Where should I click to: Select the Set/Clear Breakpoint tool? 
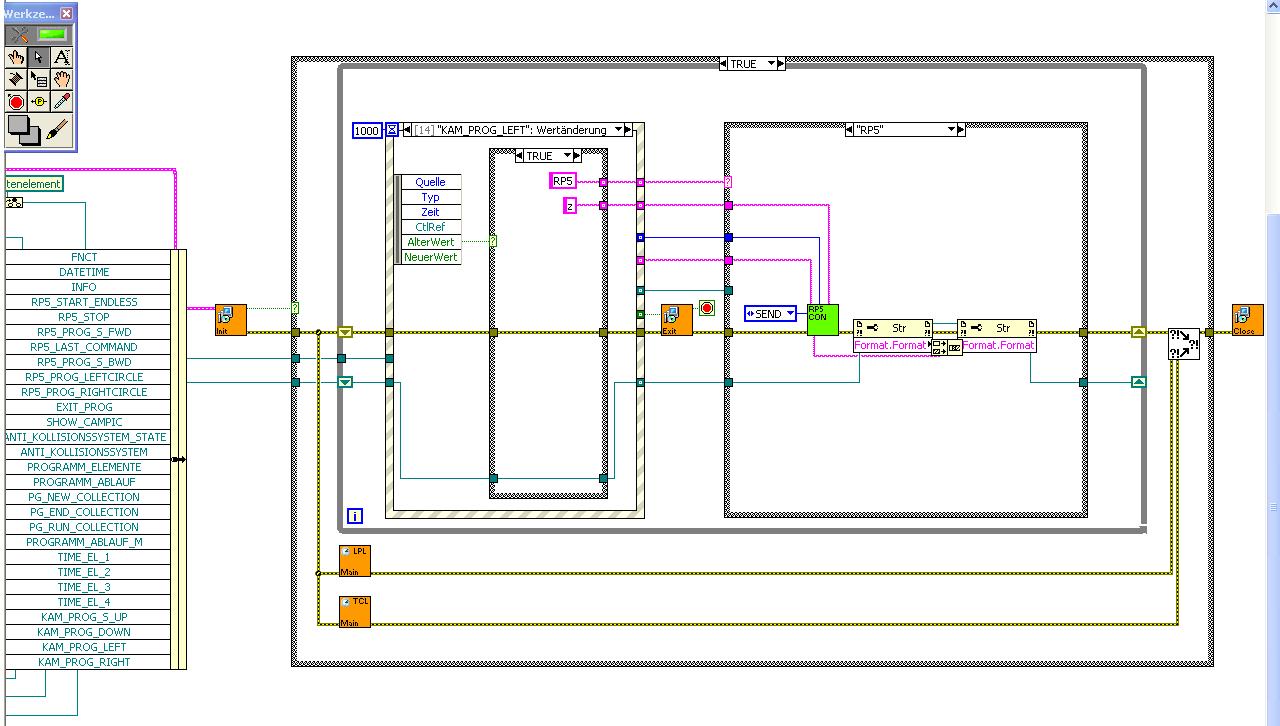click(16, 101)
